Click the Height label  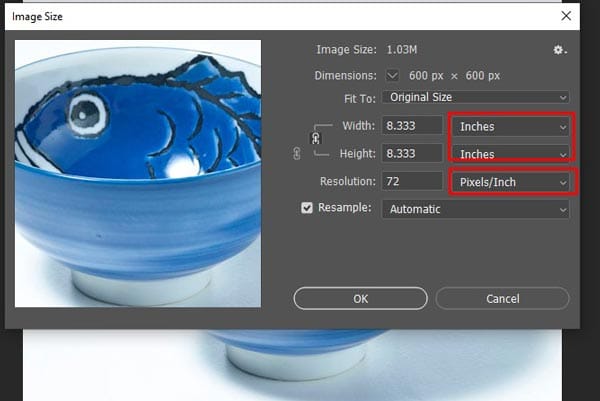[x=357, y=153]
